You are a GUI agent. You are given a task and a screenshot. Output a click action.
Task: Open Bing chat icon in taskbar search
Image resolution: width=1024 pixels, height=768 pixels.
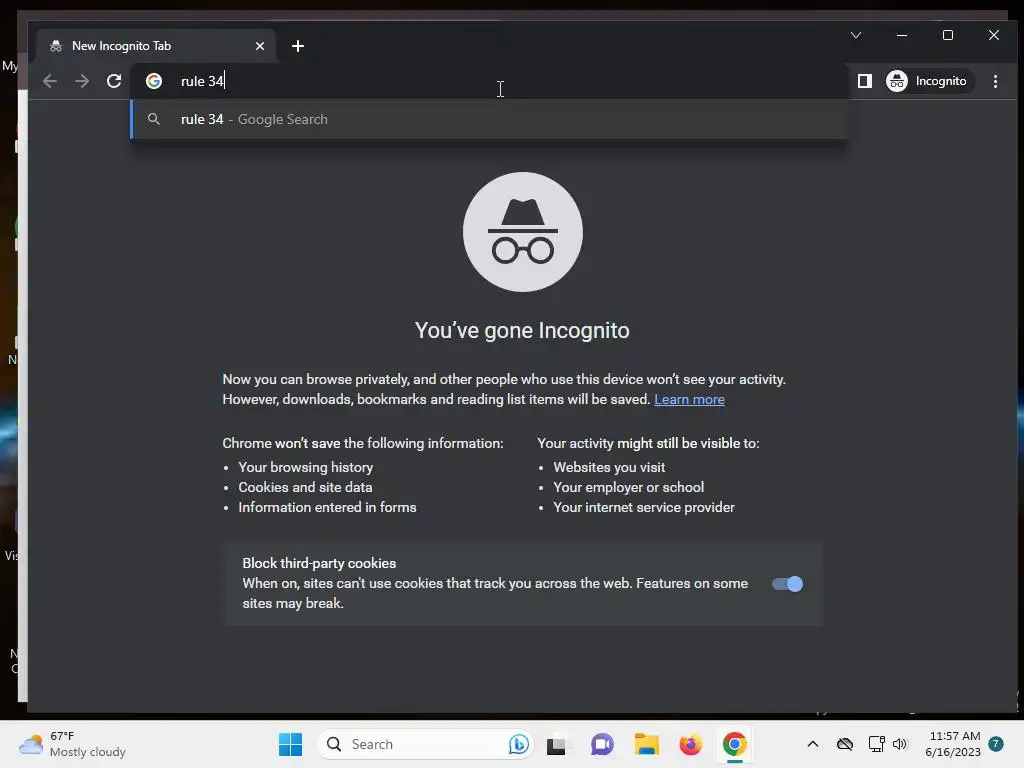click(519, 744)
